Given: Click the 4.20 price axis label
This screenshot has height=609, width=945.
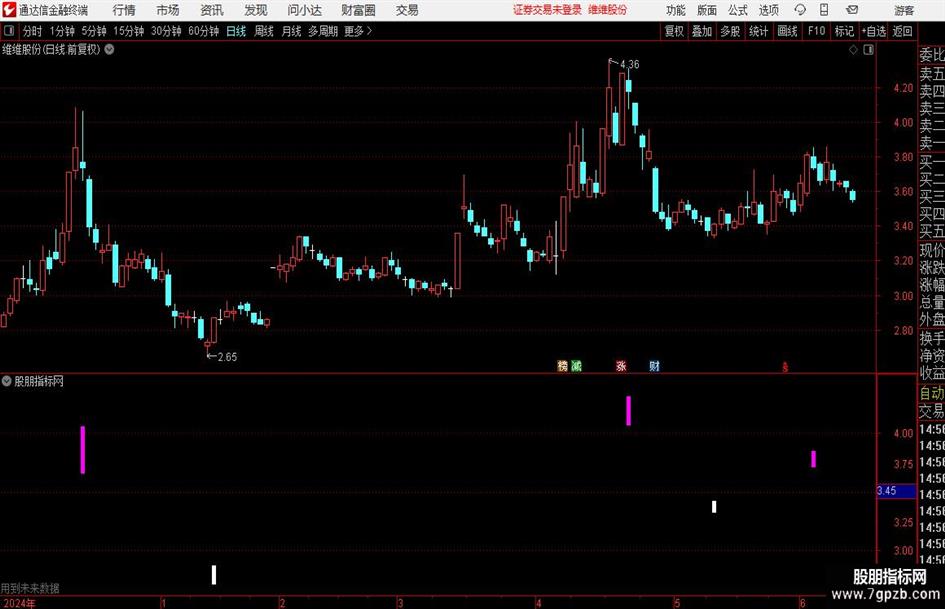Looking at the screenshot, I should coord(903,88).
